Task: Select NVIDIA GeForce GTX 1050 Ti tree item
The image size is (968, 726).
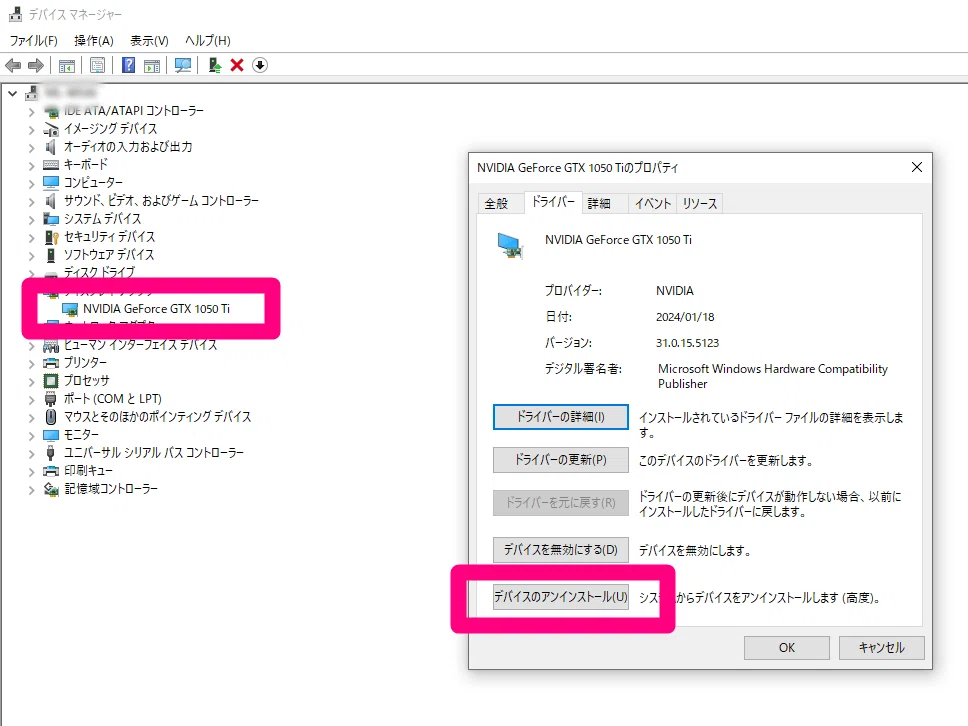Action: coord(156,309)
